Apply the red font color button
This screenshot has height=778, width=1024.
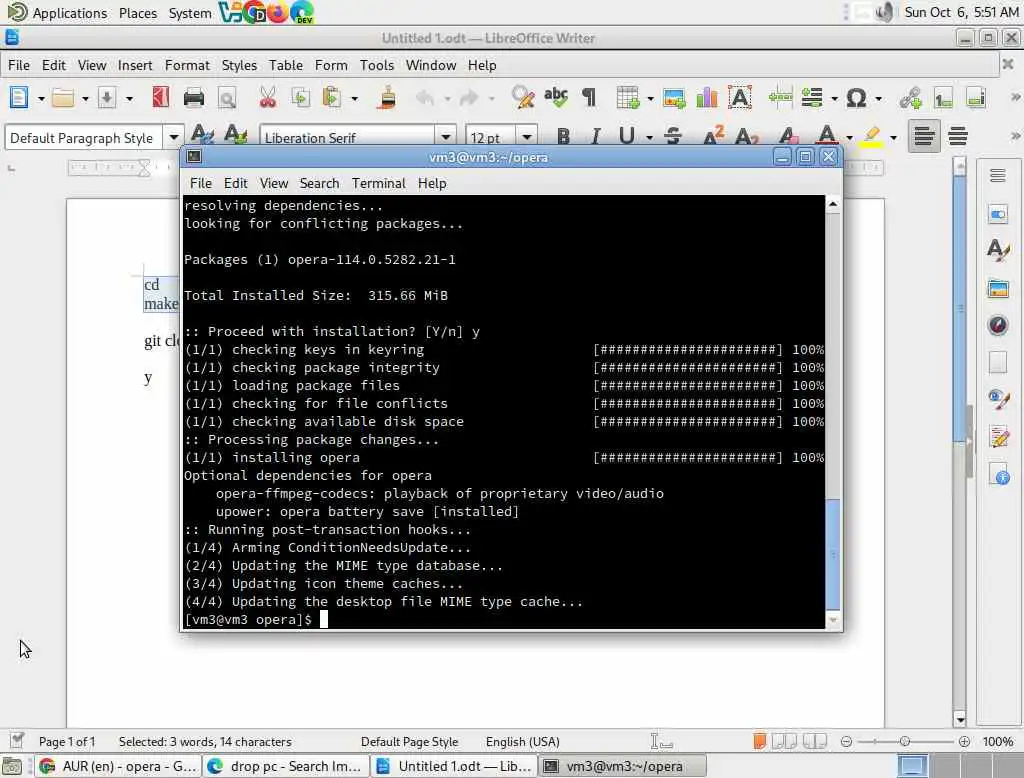click(827, 136)
